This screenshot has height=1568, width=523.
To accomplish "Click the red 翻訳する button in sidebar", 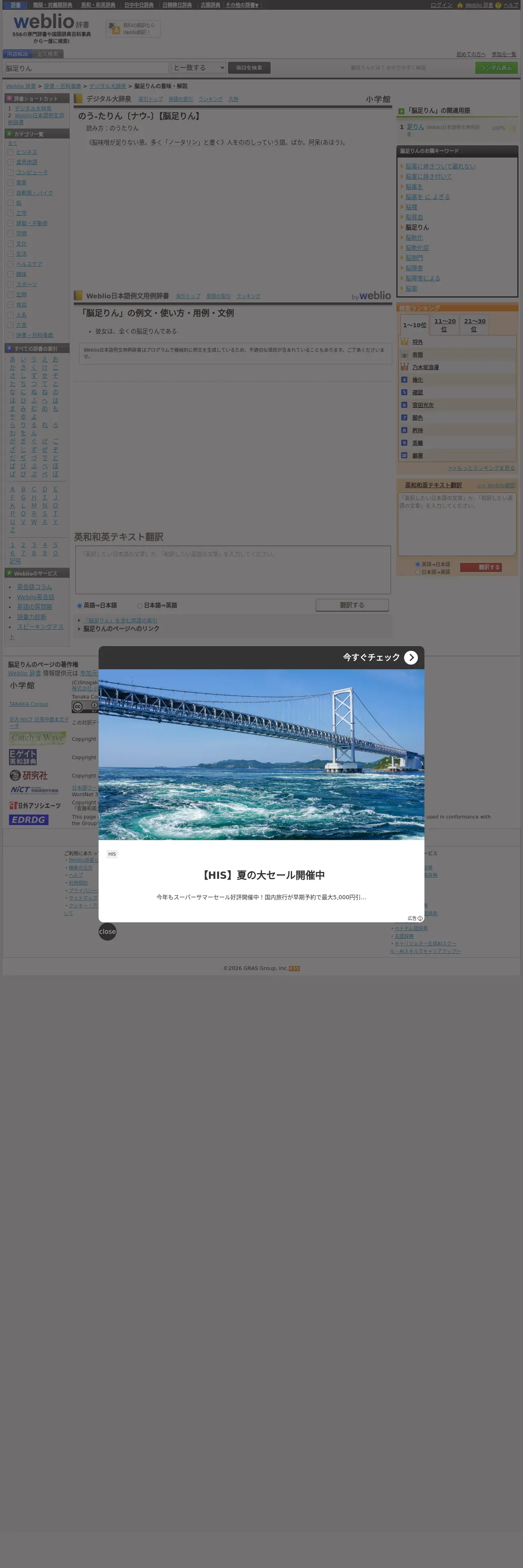I will (x=481, y=567).
